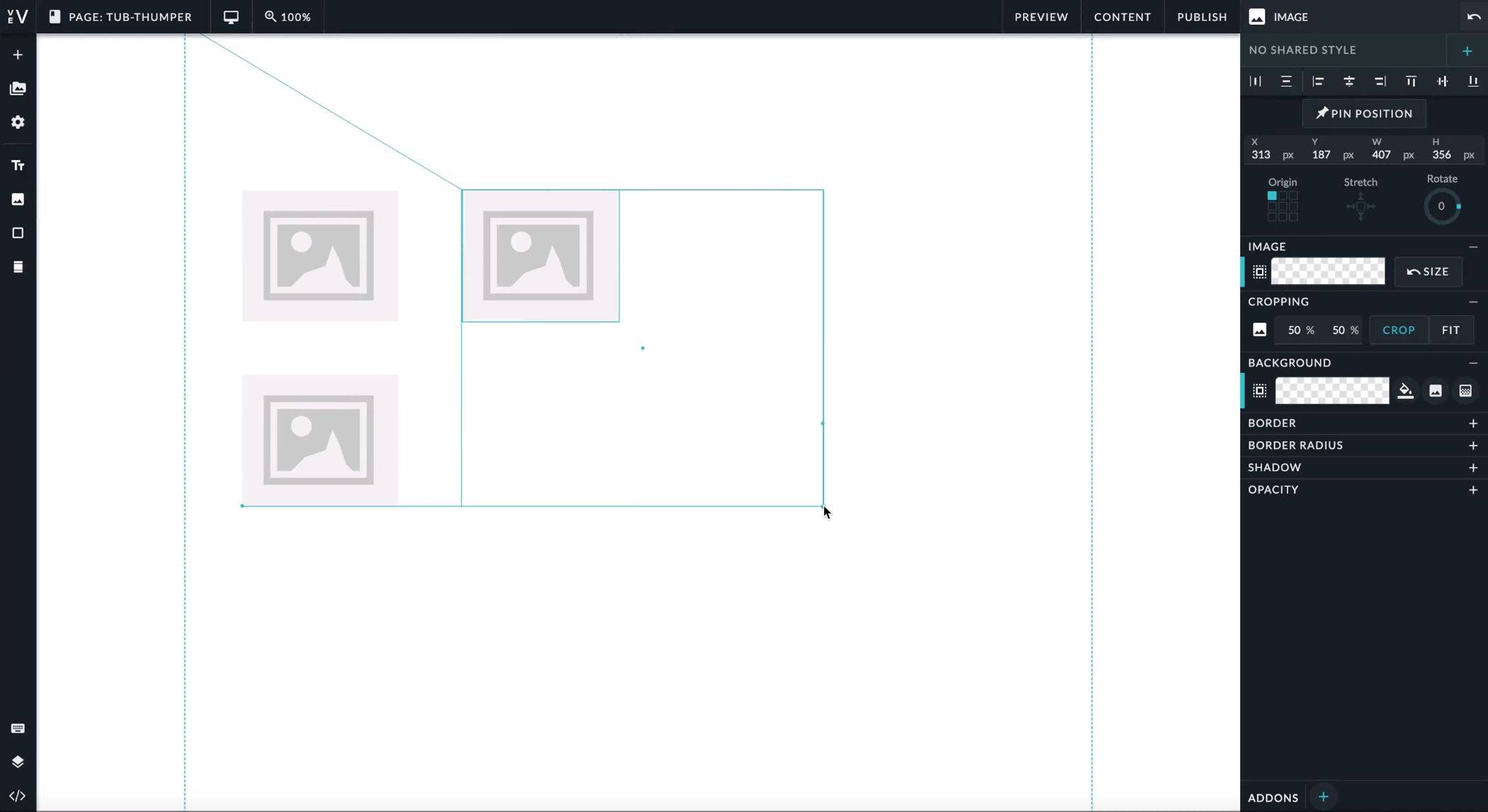Click the PIN POSITION button
This screenshot has height=812, width=1488.
[1363, 113]
